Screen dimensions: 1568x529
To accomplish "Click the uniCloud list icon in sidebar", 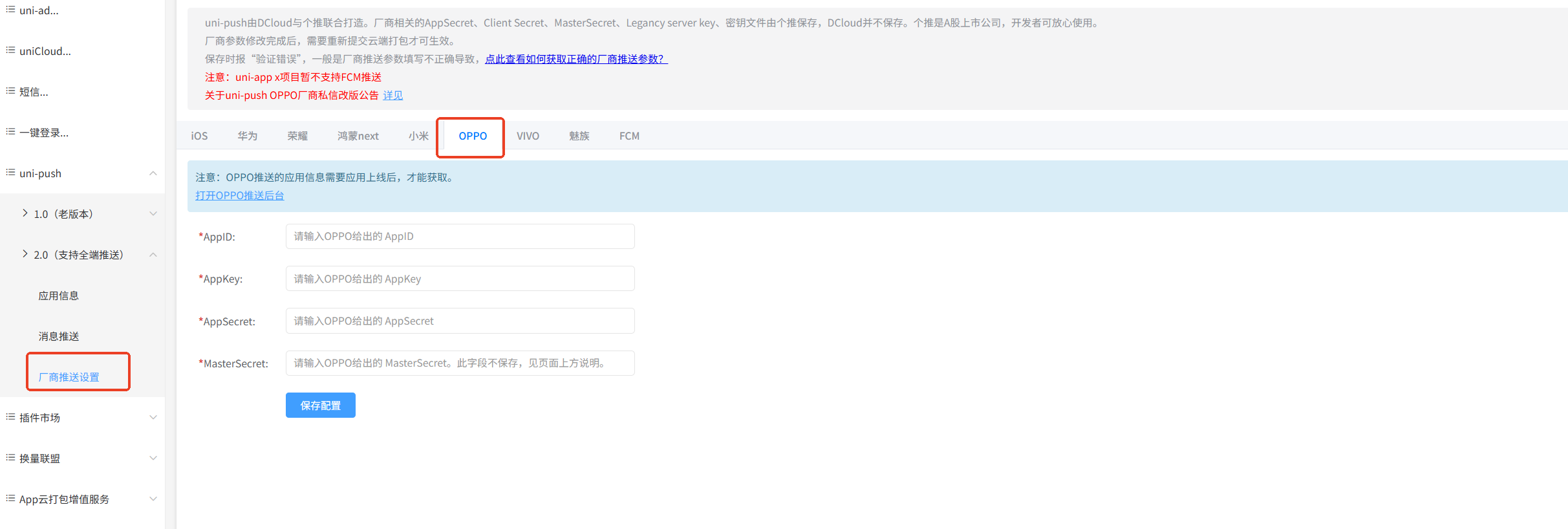I will tap(10, 50).
